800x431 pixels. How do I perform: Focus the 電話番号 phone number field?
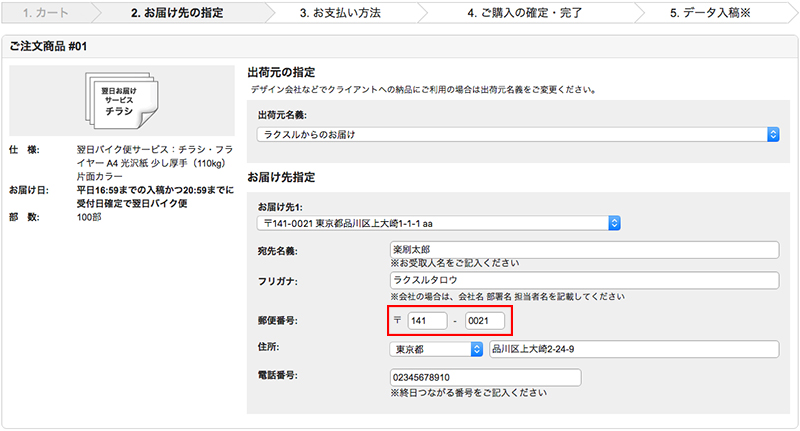click(x=485, y=378)
